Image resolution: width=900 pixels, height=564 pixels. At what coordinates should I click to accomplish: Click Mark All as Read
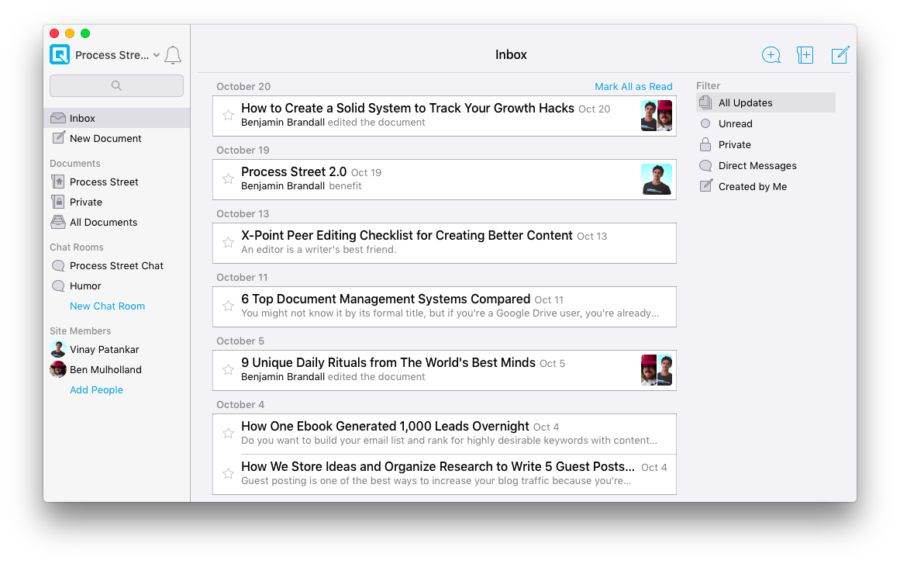[x=633, y=87]
